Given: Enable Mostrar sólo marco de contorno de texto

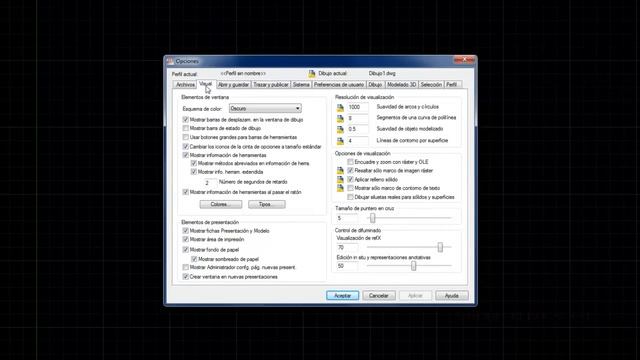Looking at the screenshot, I should (350, 188).
